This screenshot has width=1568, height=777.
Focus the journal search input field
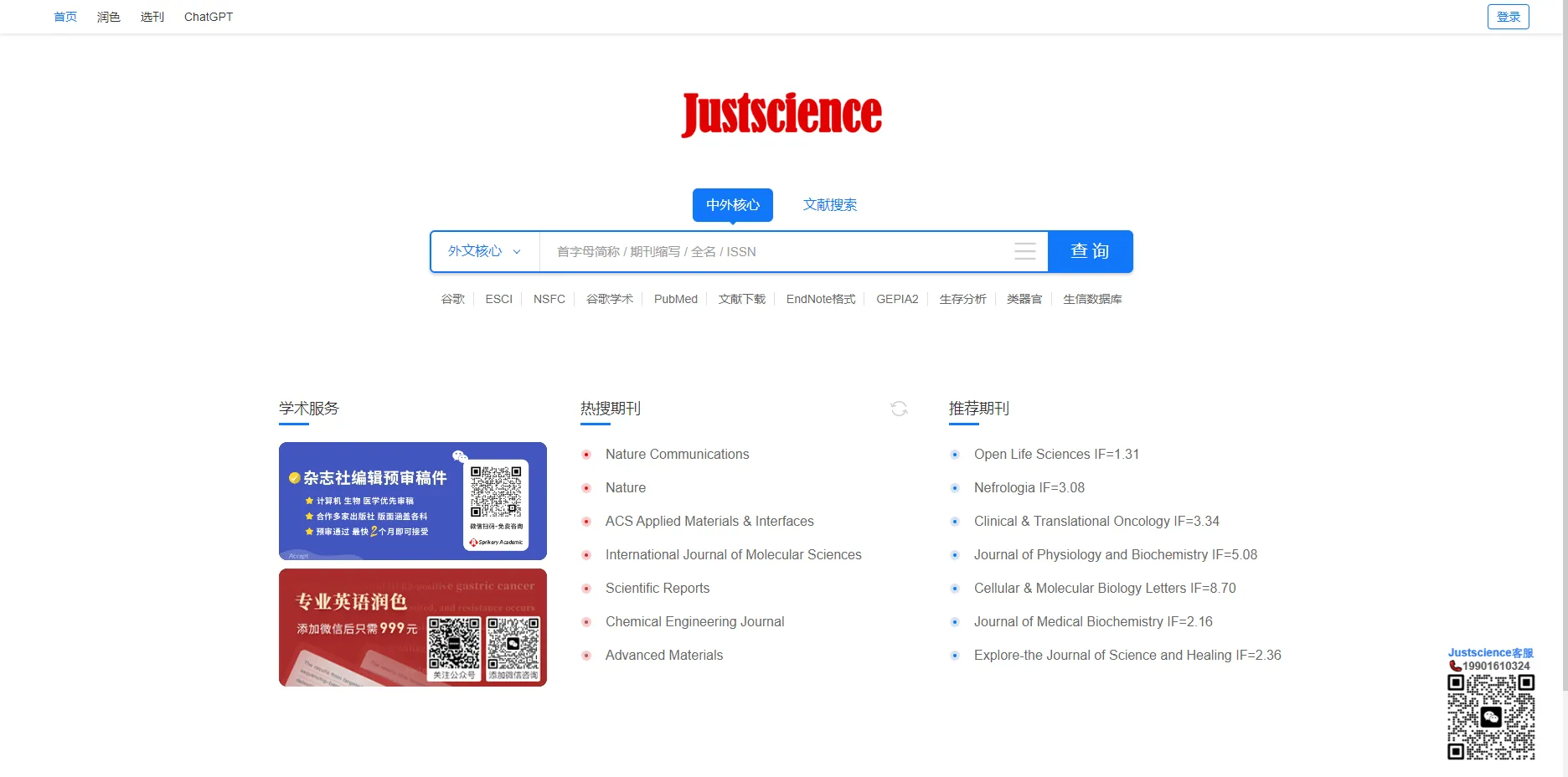[775, 251]
